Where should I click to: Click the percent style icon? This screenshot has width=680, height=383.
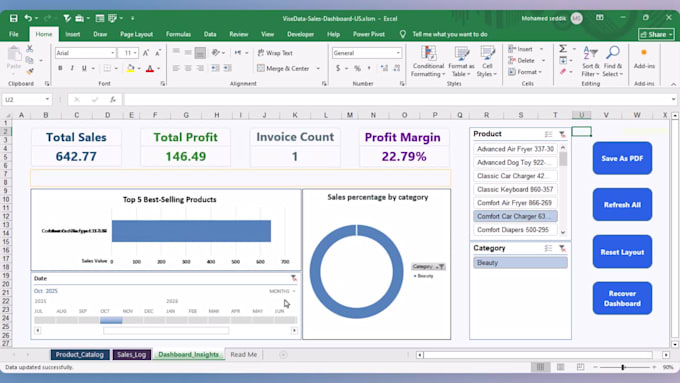(357, 68)
